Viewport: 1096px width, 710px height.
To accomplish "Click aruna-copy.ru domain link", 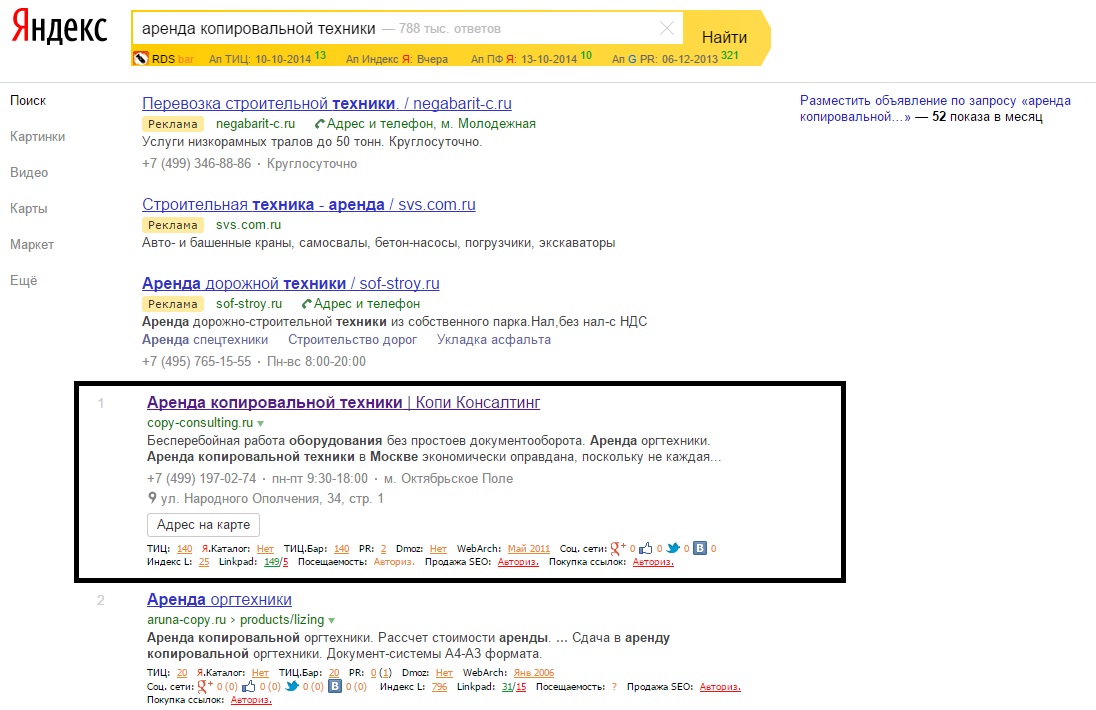I will (187, 620).
